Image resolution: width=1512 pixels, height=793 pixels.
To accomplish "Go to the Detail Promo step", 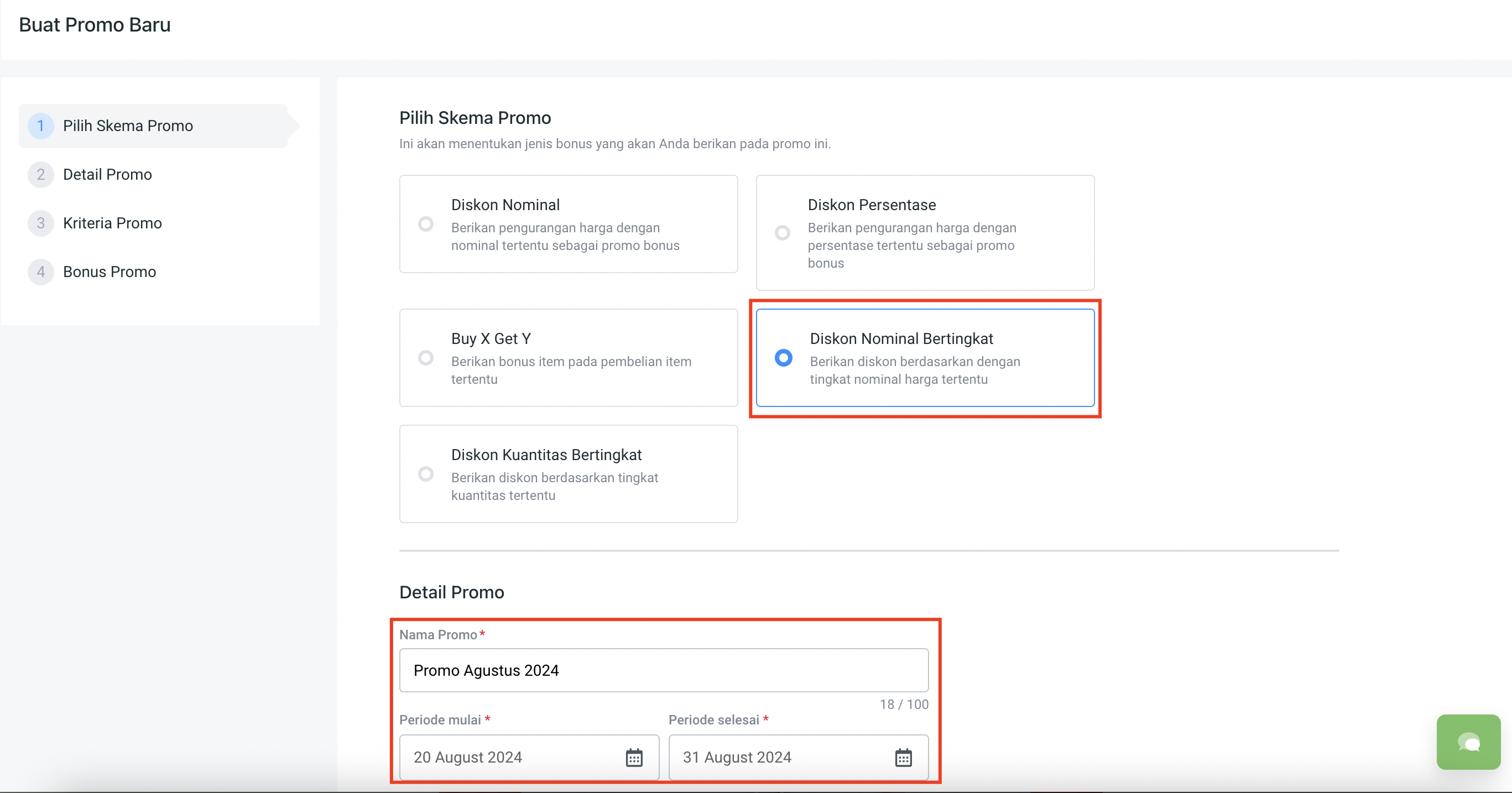I will coord(107,174).
